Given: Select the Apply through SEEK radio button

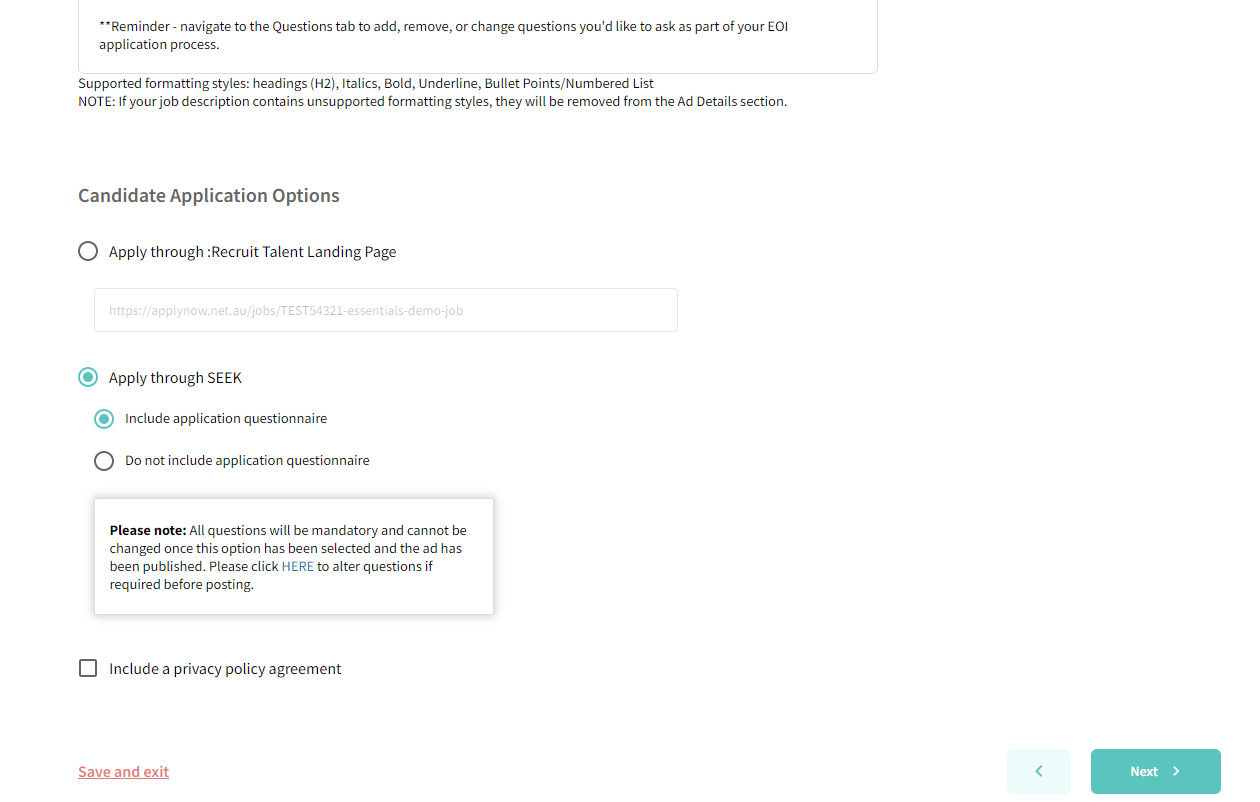Looking at the screenshot, I should point(87,377).
